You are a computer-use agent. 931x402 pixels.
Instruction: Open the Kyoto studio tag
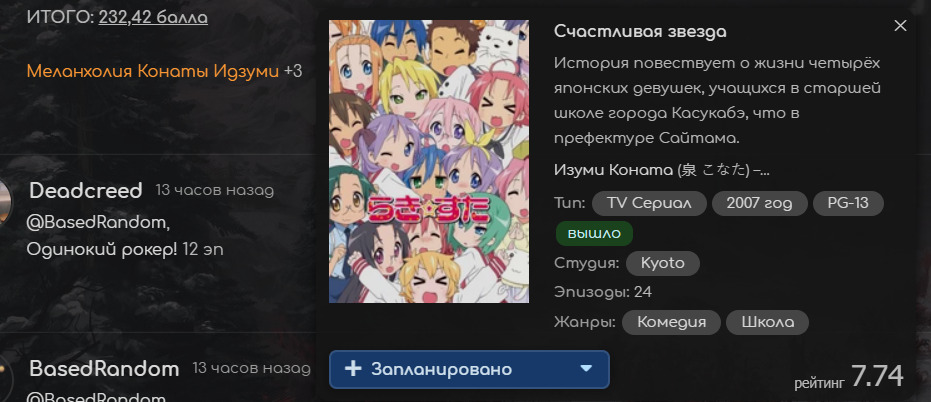(x=663, y=263)
